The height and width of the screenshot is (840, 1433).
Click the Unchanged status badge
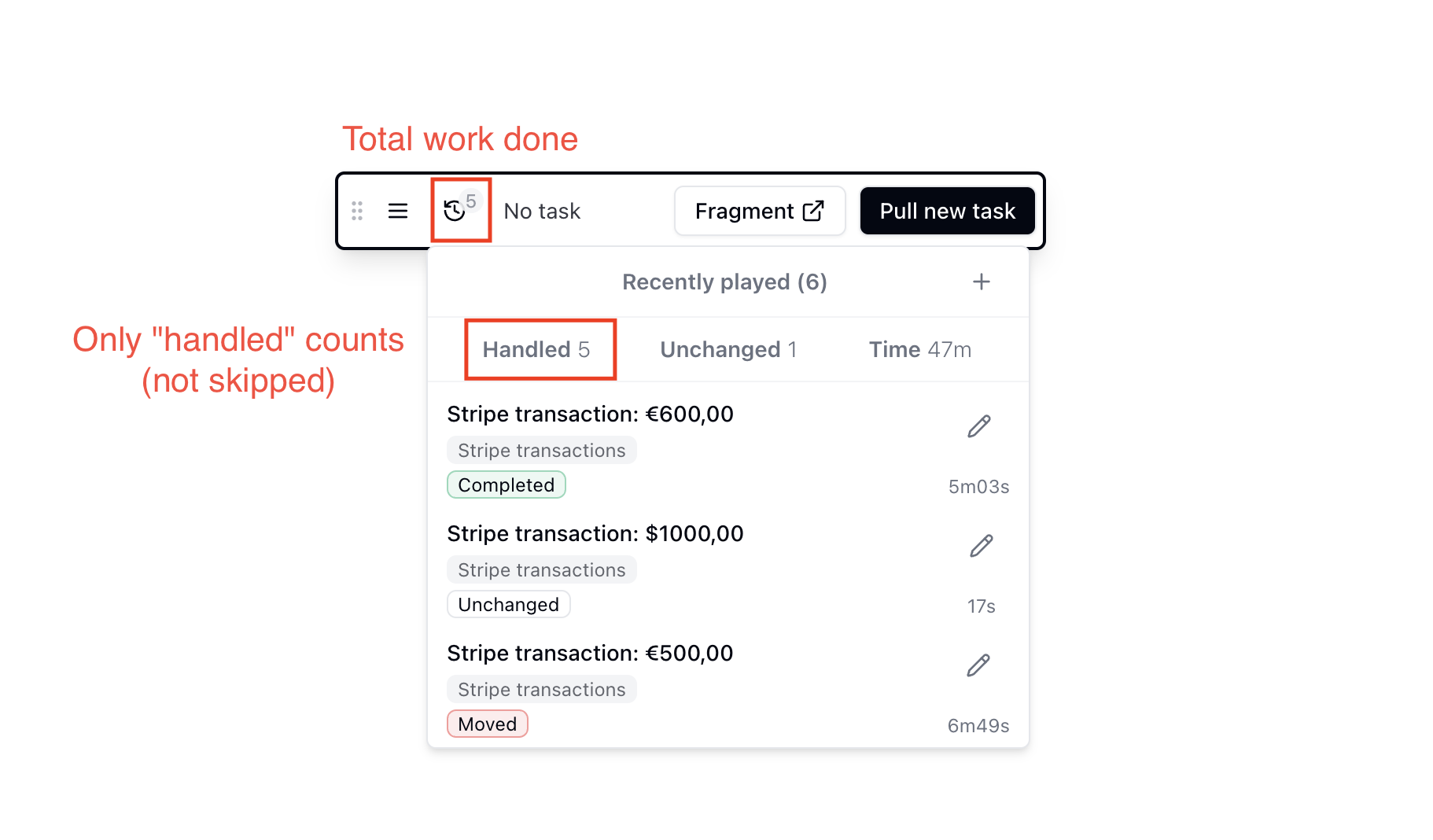coord(509,604)
